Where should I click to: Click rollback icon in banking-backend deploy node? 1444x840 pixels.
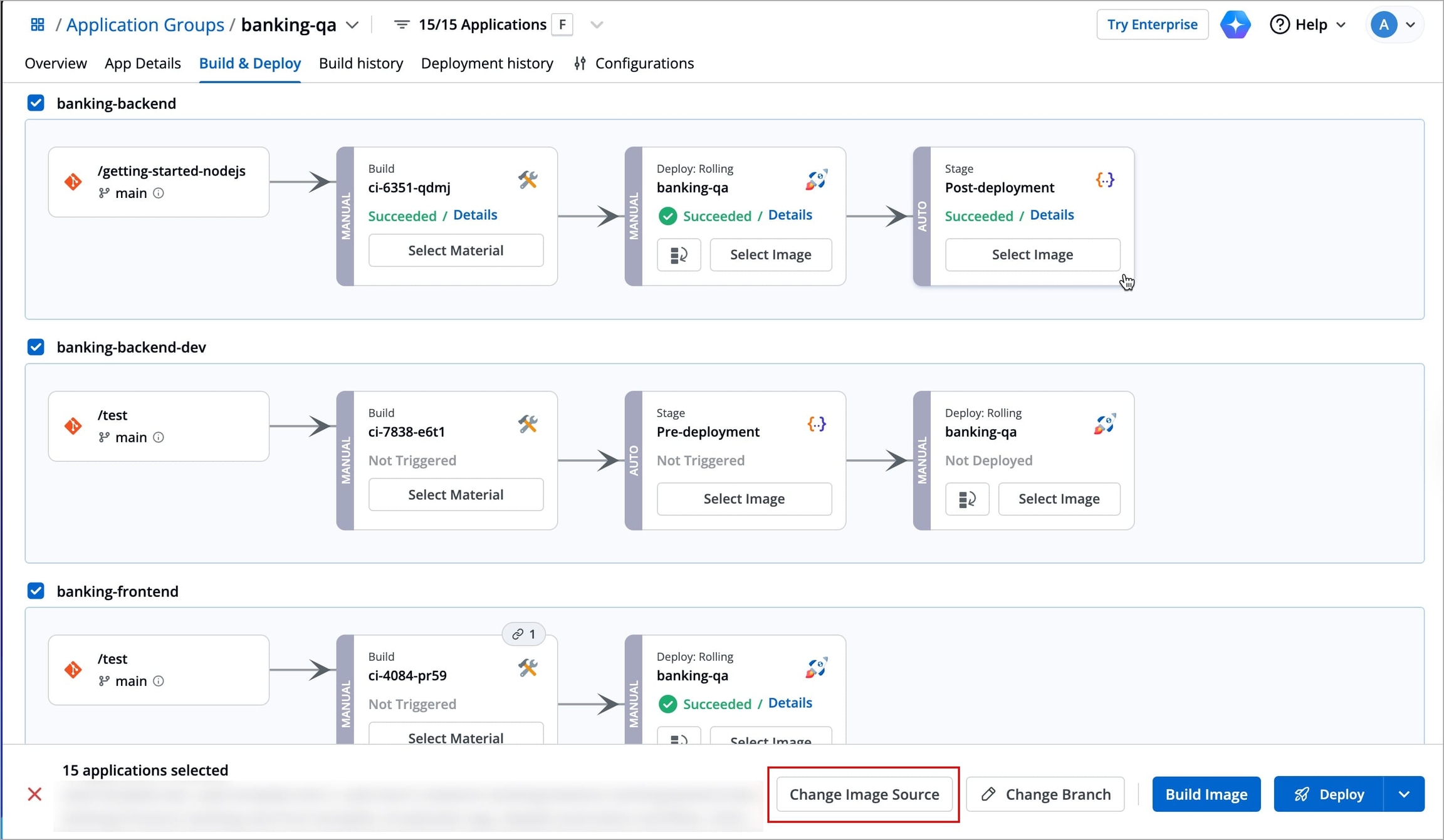point(678,255)
